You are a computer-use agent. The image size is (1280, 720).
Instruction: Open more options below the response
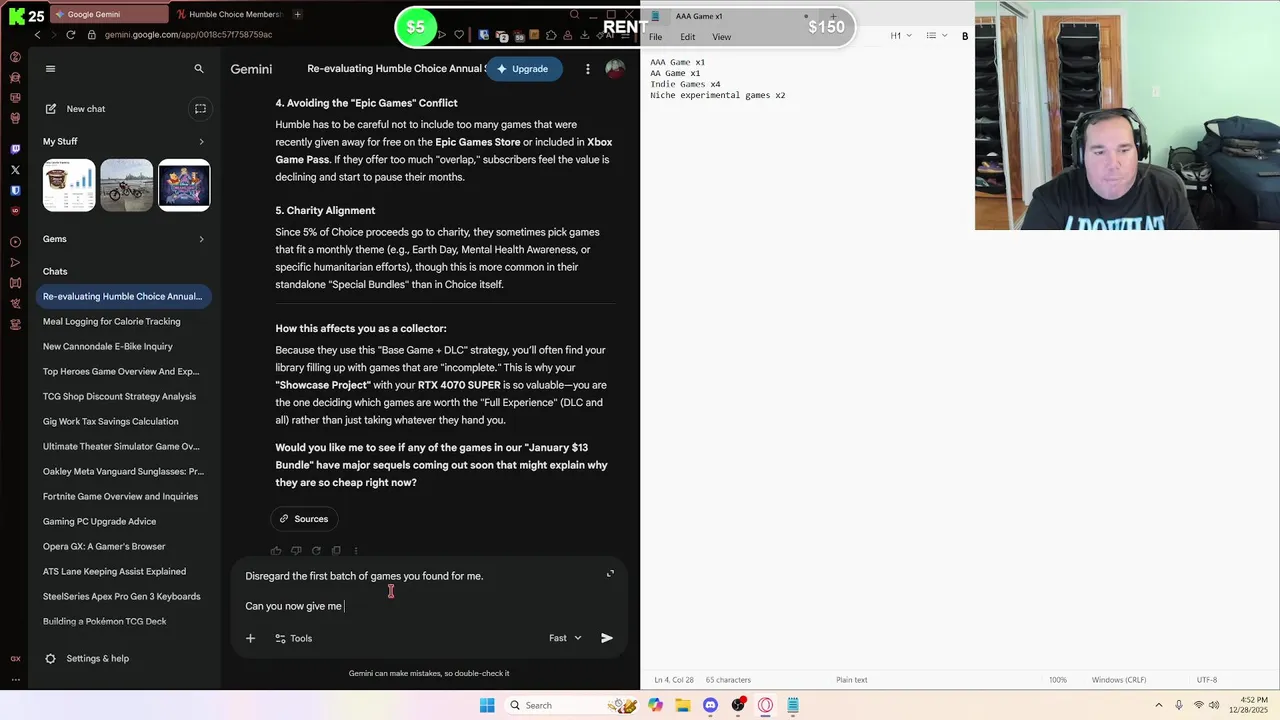pos(356,551)
